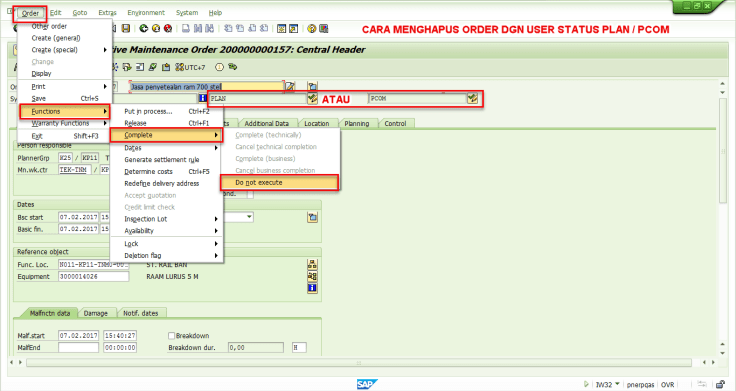Click the yellow Help question mark icon
Screen dimensions: 736x391
312,29
